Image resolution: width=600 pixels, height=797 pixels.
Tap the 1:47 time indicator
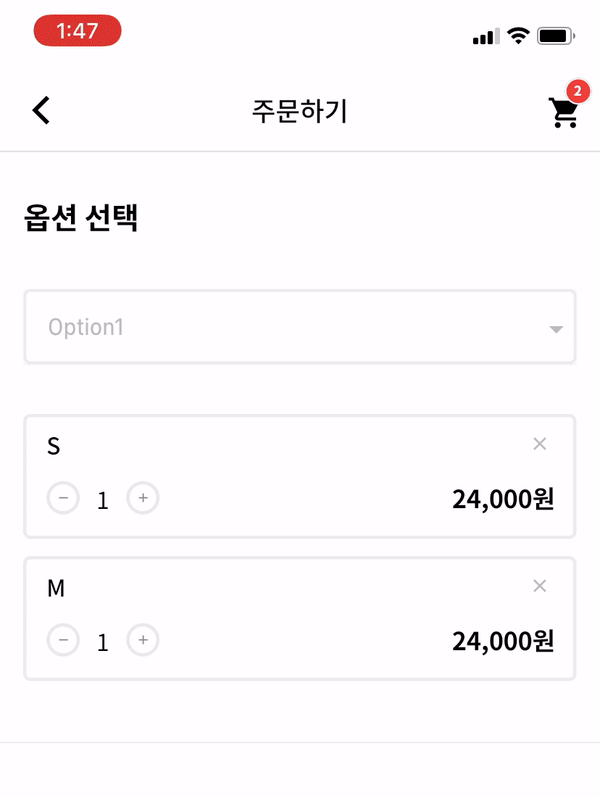click(x=77, y=30)
